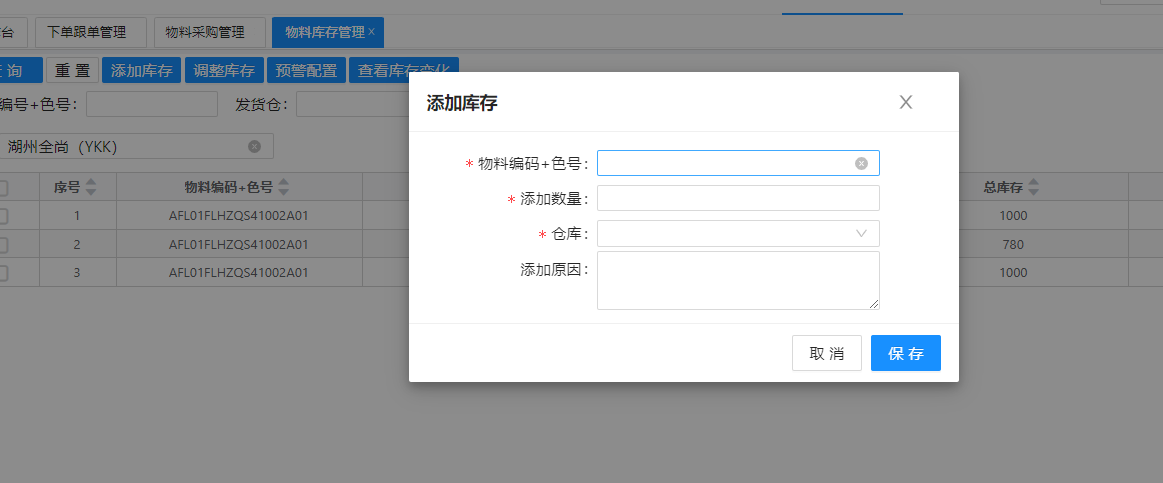Clear the 湖州全尚 (YKK) selection icon
This screenshot has width=1163, height=483.
pyautogui.click(x=254, y=147)
